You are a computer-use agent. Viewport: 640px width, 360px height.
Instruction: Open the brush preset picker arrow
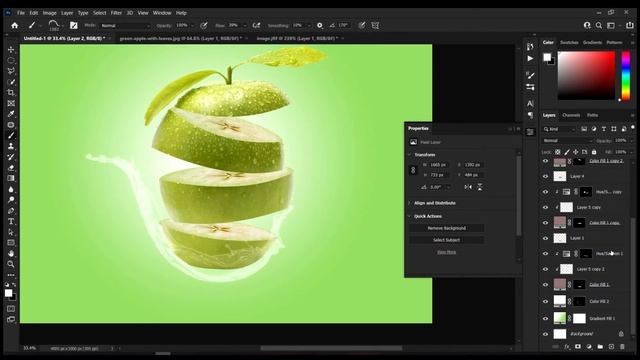[x=63, y=26]
